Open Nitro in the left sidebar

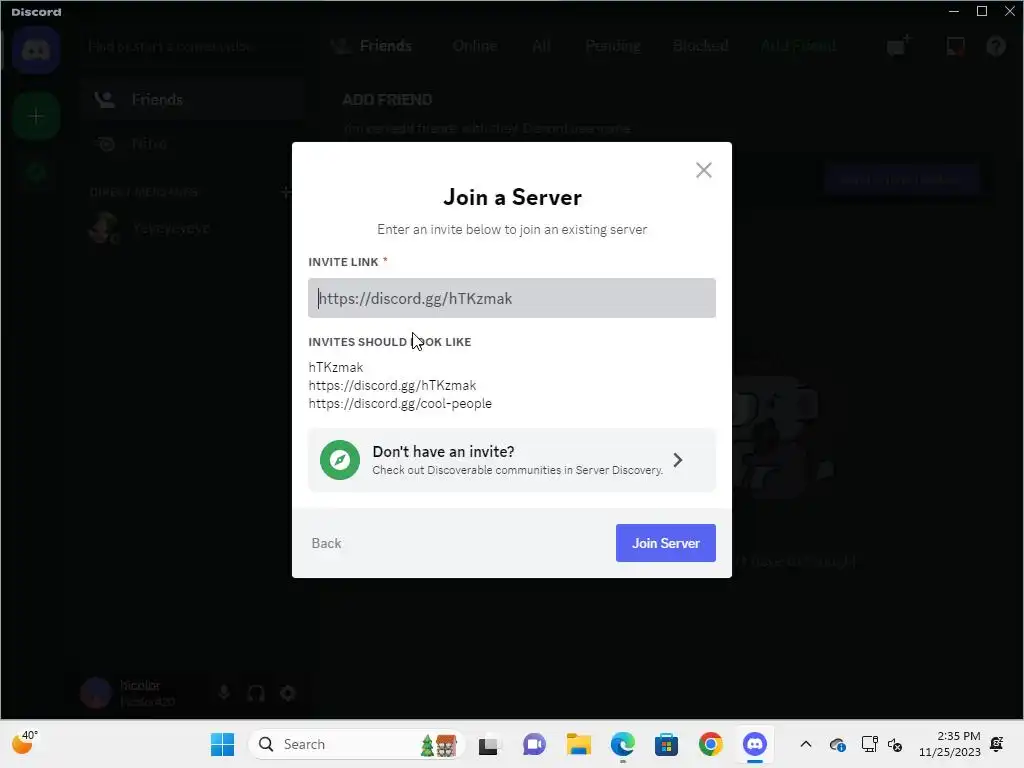(193, 144)
